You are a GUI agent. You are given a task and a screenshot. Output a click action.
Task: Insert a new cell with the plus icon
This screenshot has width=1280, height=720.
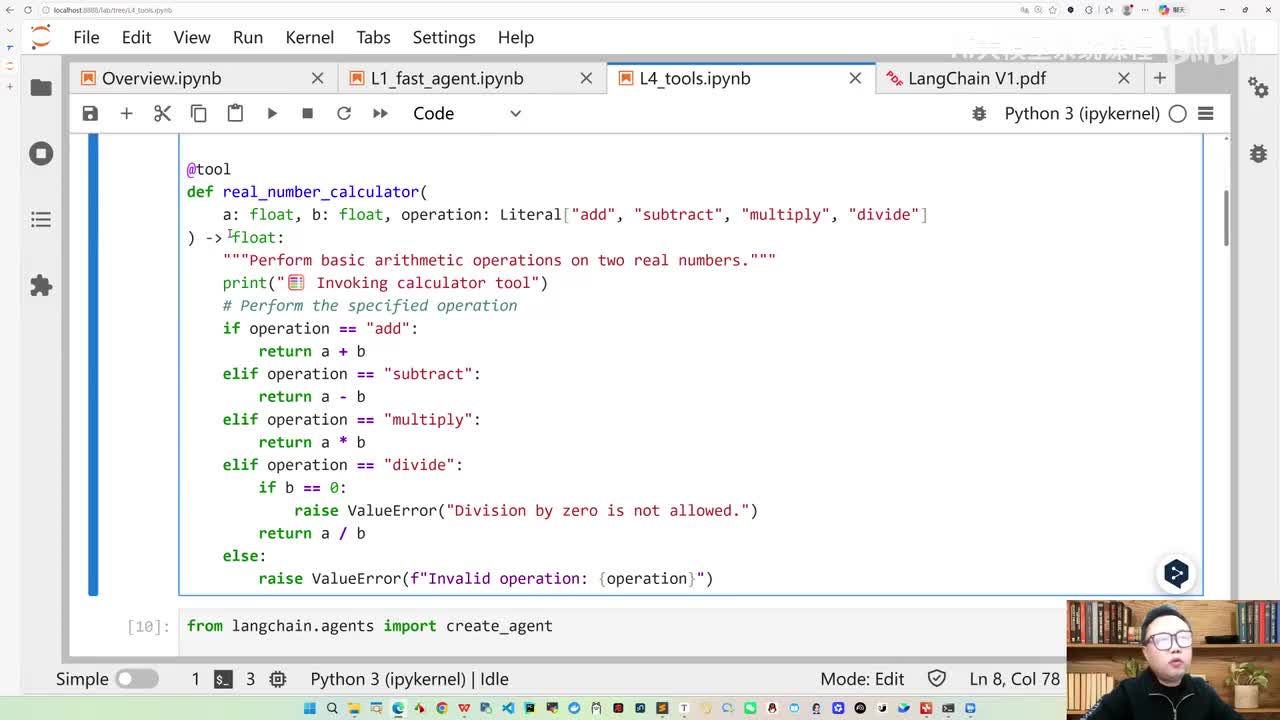pyautogui.click(x=126, y=113)
